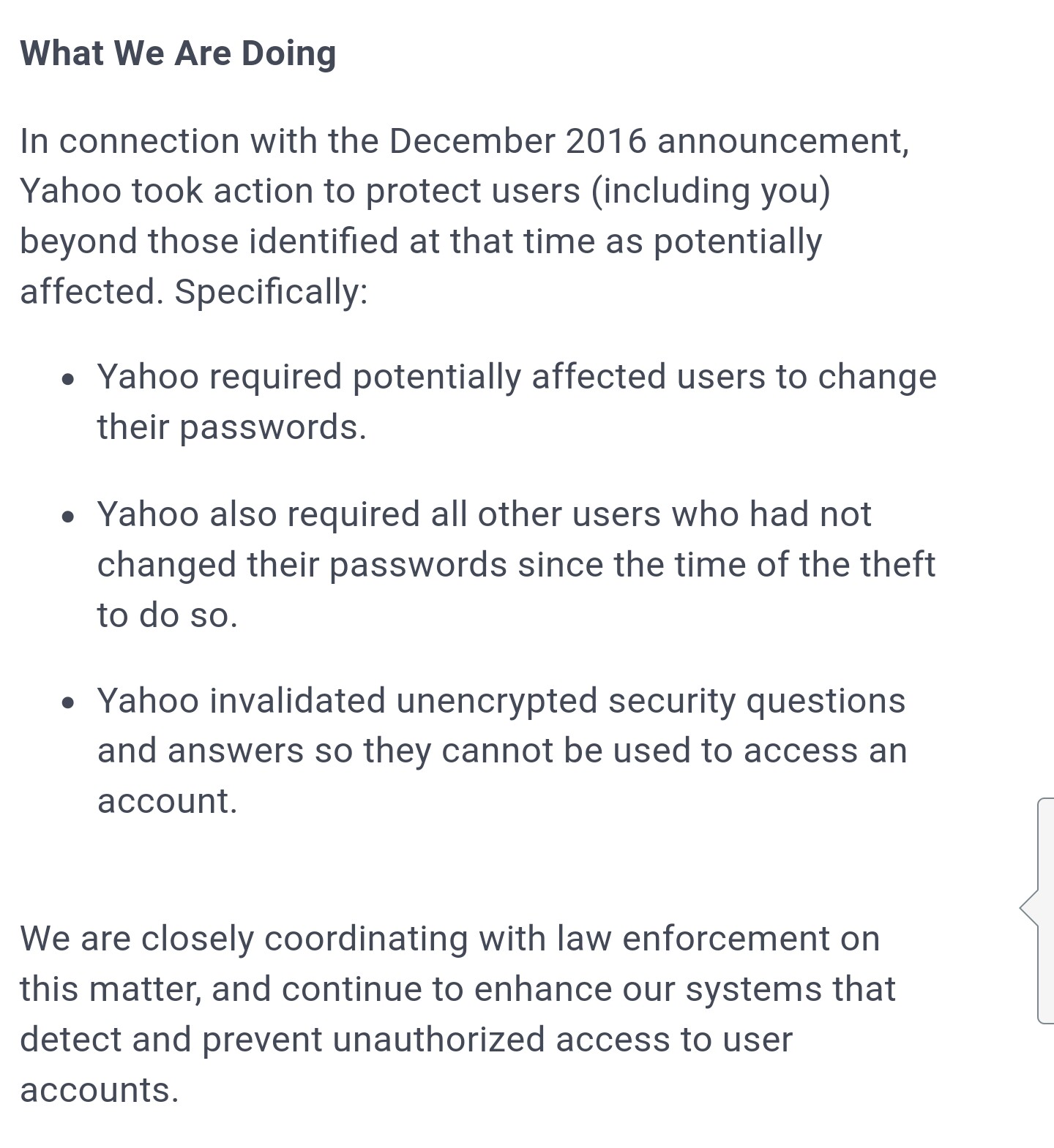
Task: Click "Yahoo invalidated unencrypted security questions" line
Action: (501, 700)
